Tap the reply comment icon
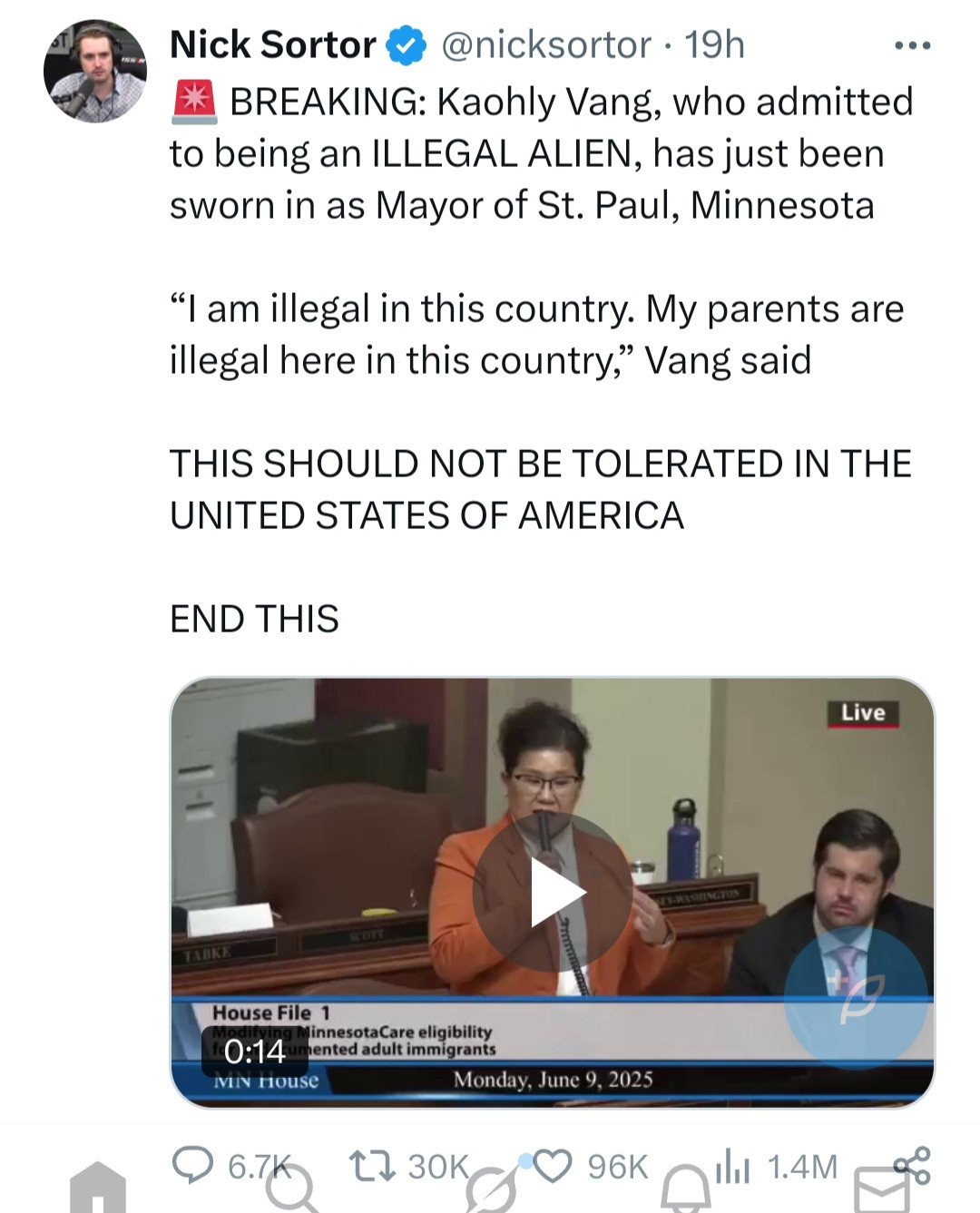This screenshot has width=980, height=1213. (x=191, y=1165)
